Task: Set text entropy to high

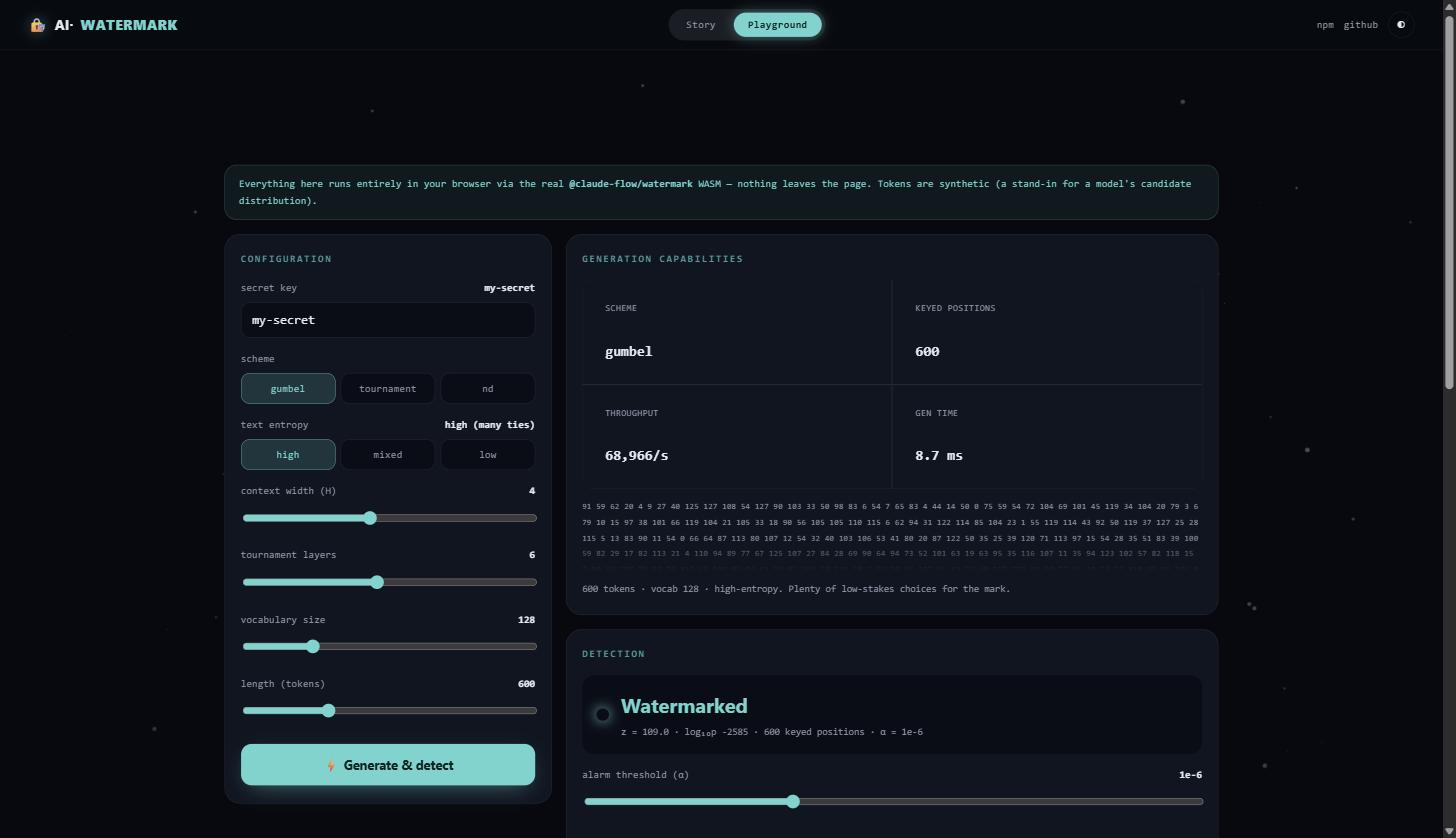Action: (288, 454)
